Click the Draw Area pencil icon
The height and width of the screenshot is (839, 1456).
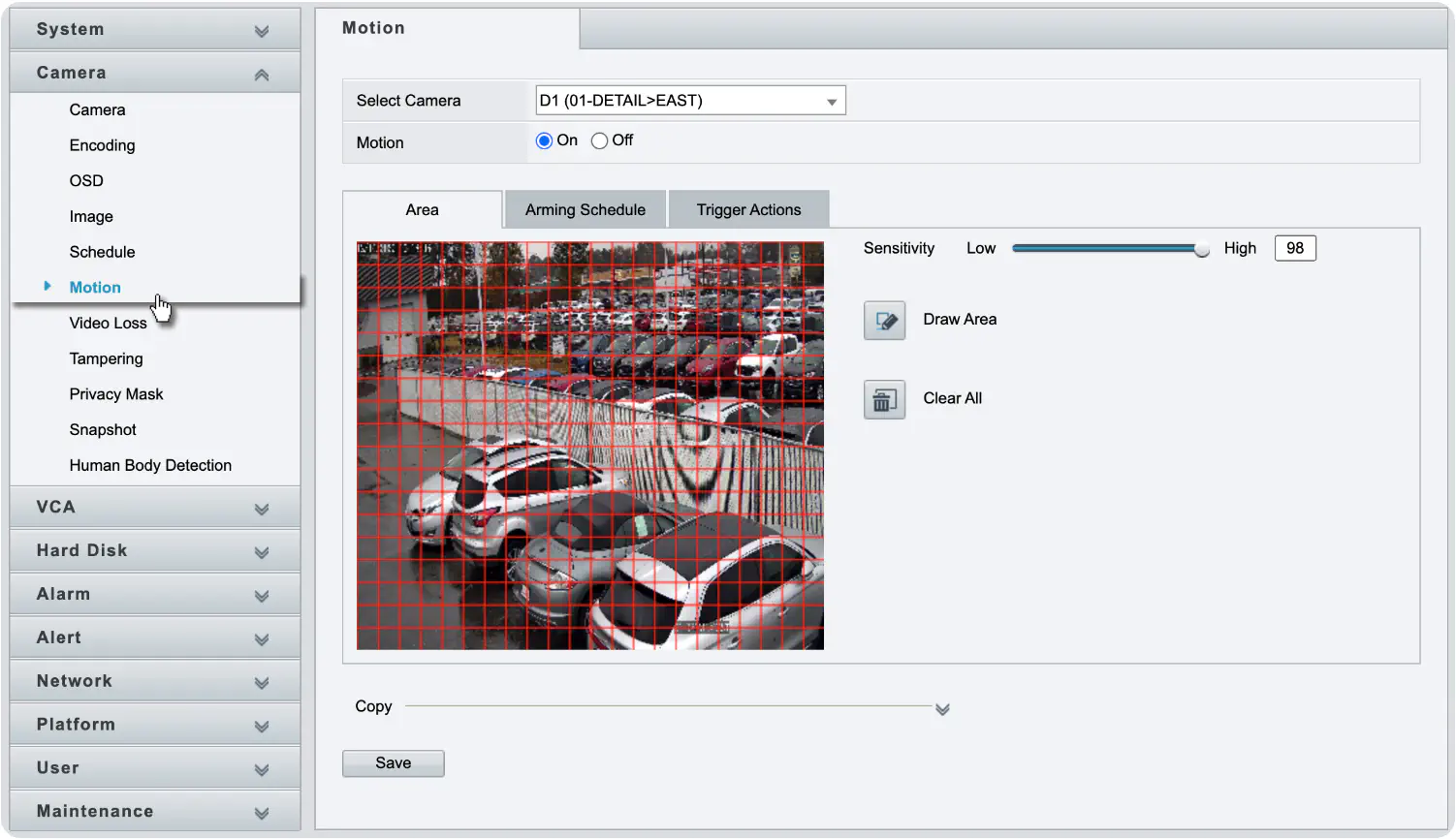click(884, 321)
